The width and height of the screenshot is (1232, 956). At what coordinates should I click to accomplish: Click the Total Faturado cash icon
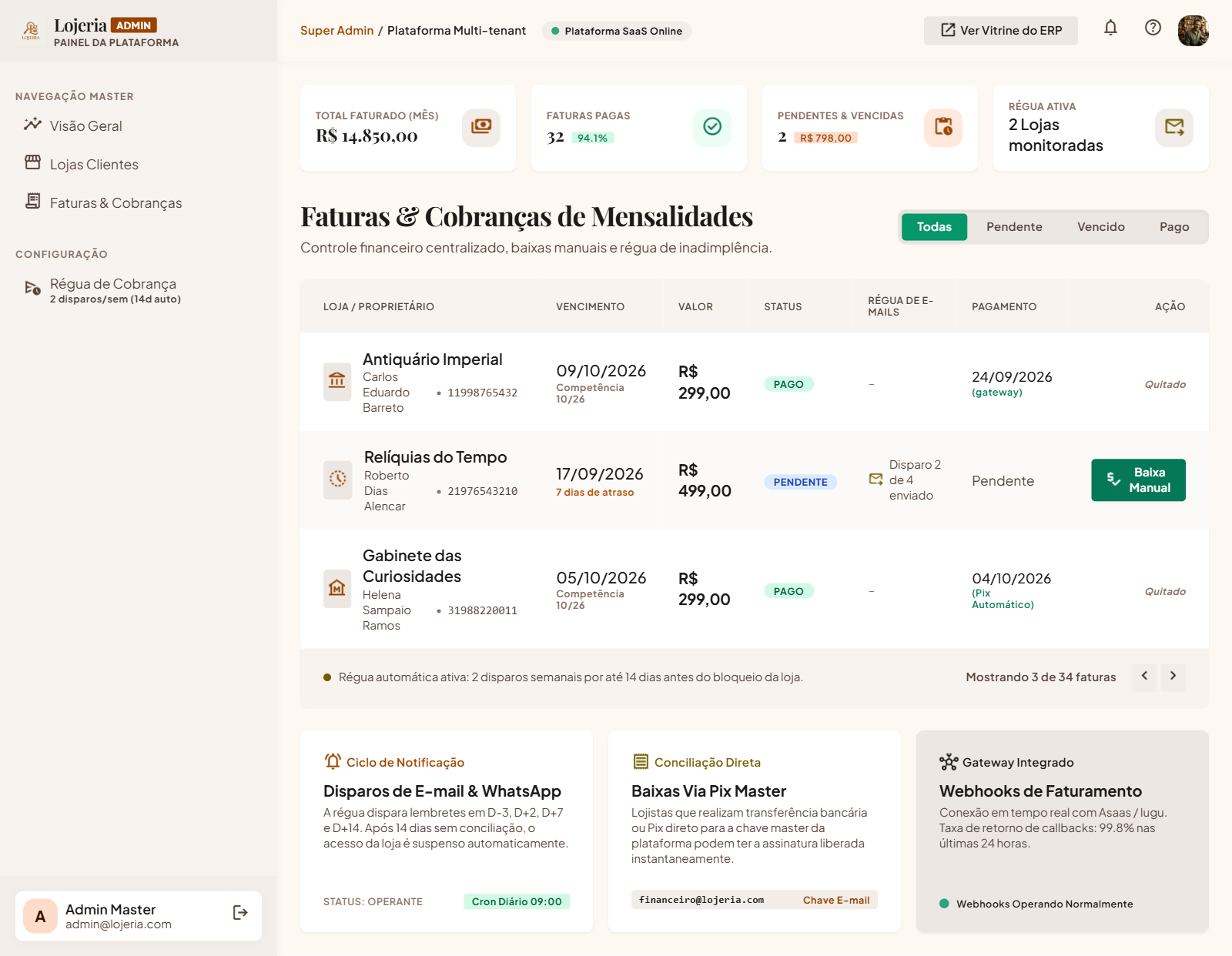pyautogui.click(x=481, y=127)
